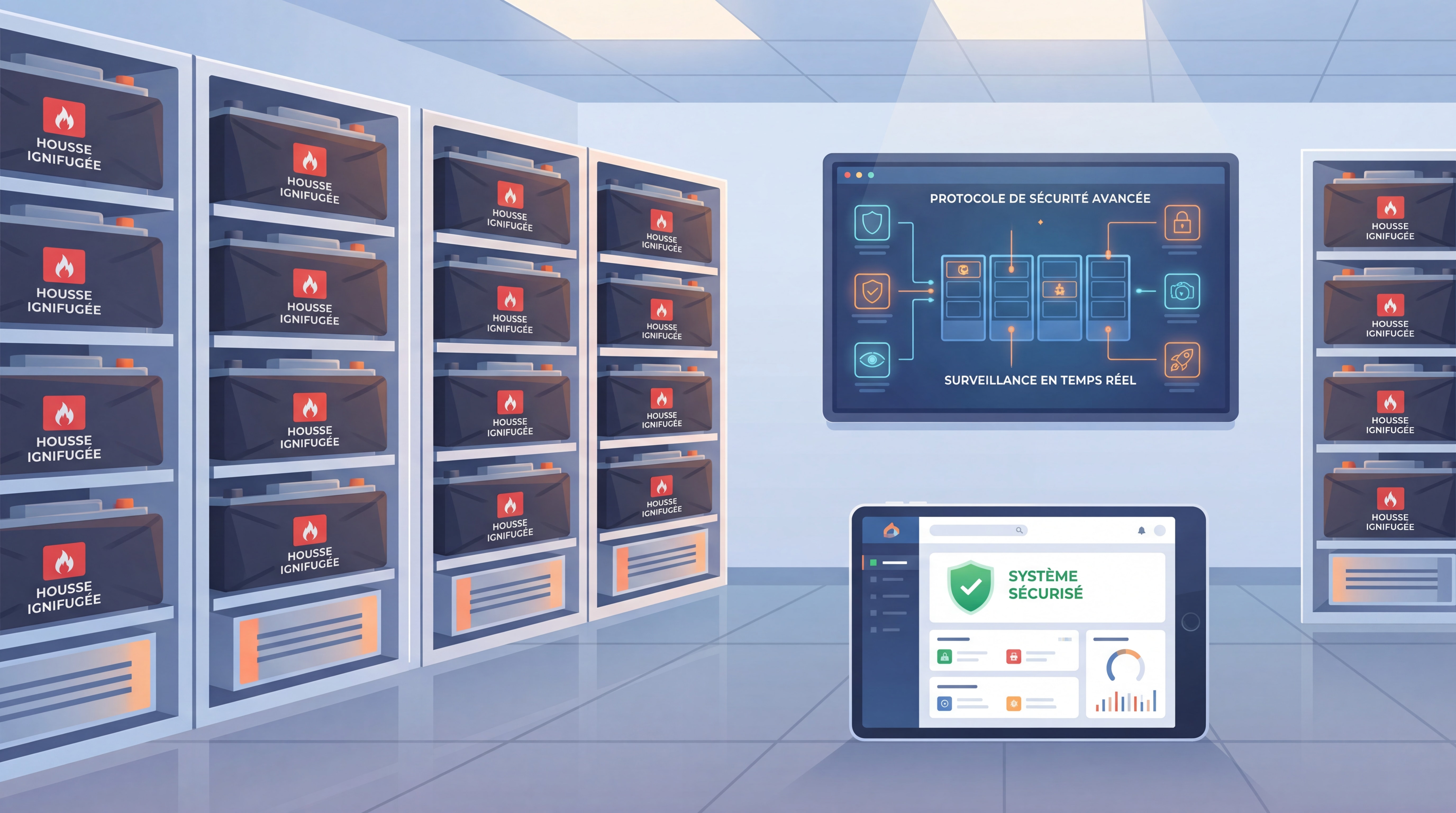This screenshot has width=1456, height=813.
Task: Click the bar chart on the tablet dashboard
Action: click(1126, 701)
